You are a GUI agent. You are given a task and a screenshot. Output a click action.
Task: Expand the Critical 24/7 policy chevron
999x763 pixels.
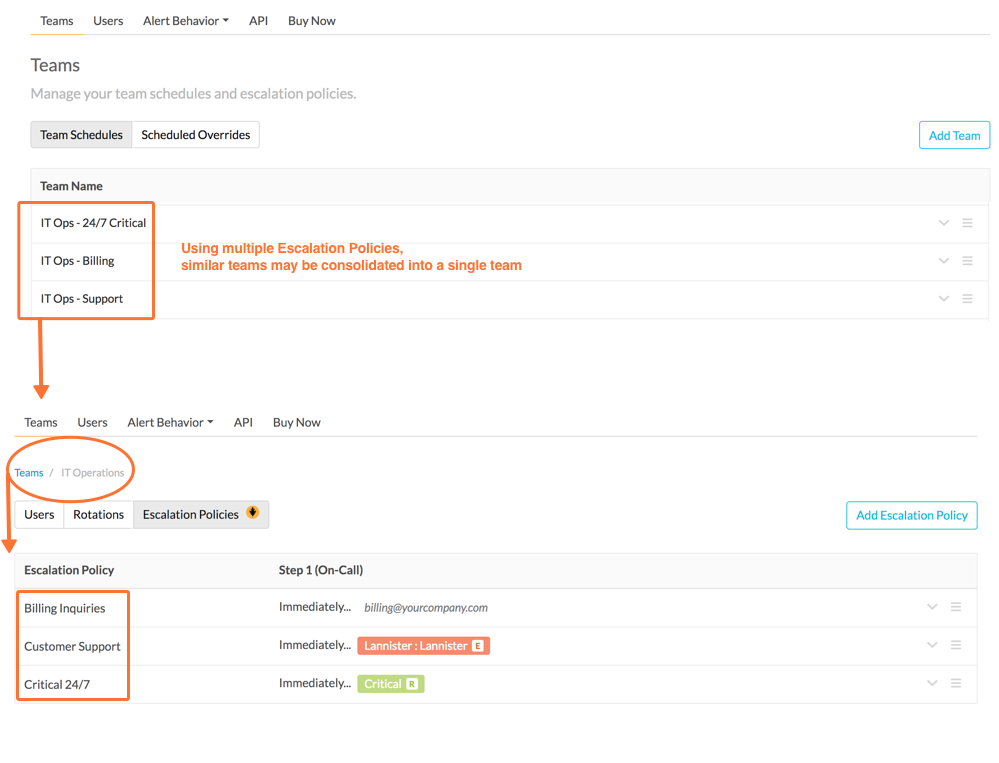click(932, 683)
